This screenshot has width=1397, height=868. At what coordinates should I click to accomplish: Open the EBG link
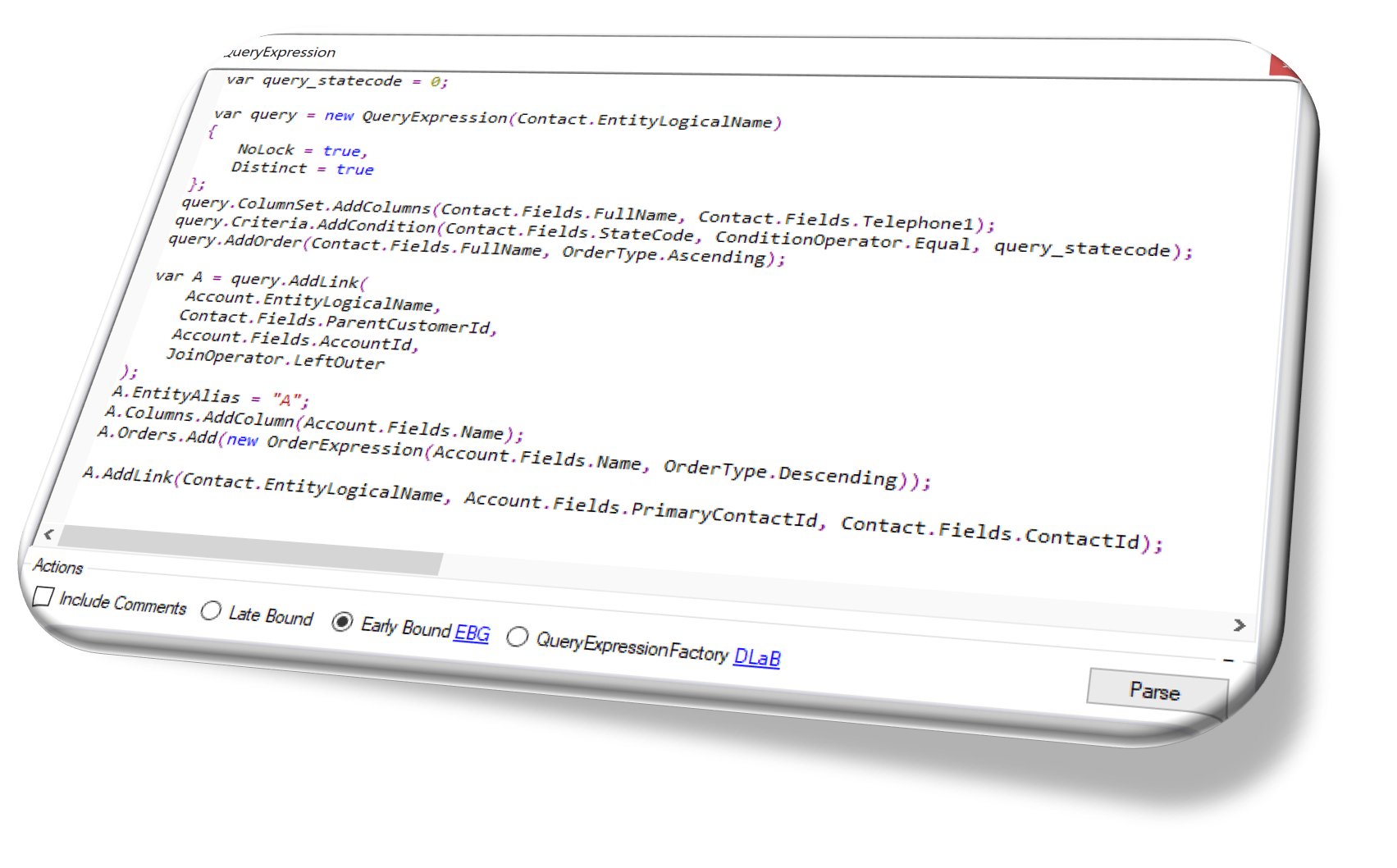[x=472, y=633]
